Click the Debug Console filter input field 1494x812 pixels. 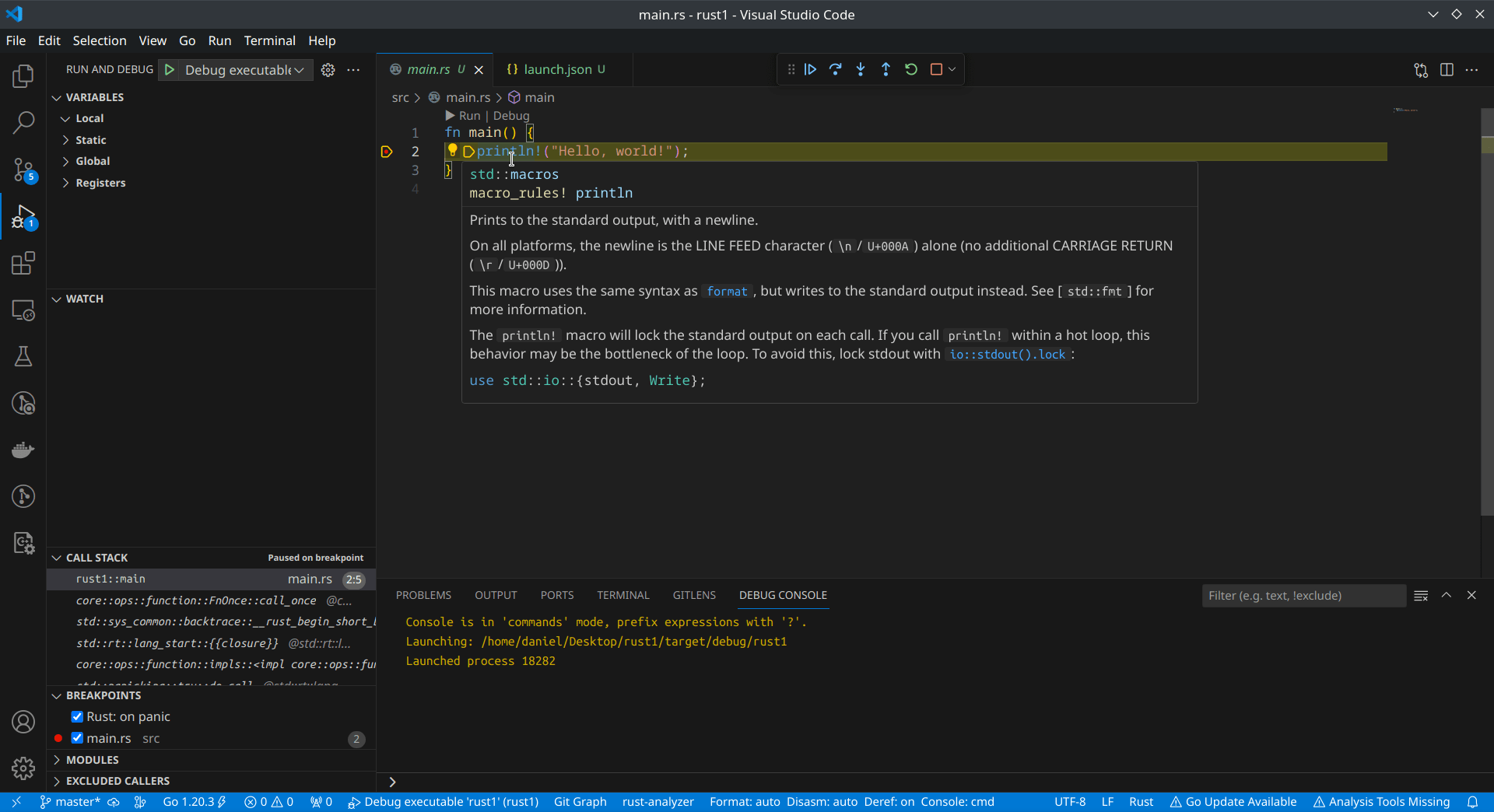(1303, 595)
